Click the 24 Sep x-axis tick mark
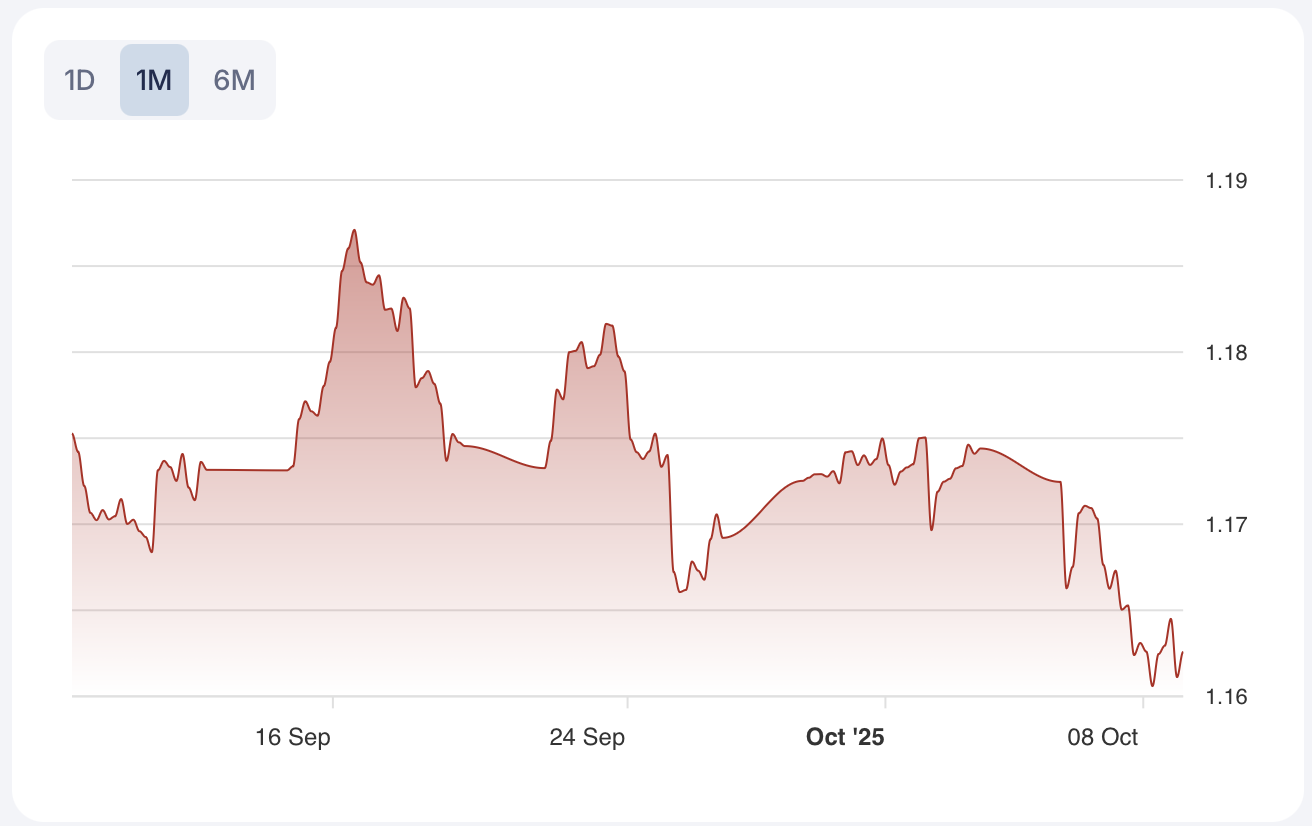This screenshot has height=826, width=1312. click(x=627, y=701)
